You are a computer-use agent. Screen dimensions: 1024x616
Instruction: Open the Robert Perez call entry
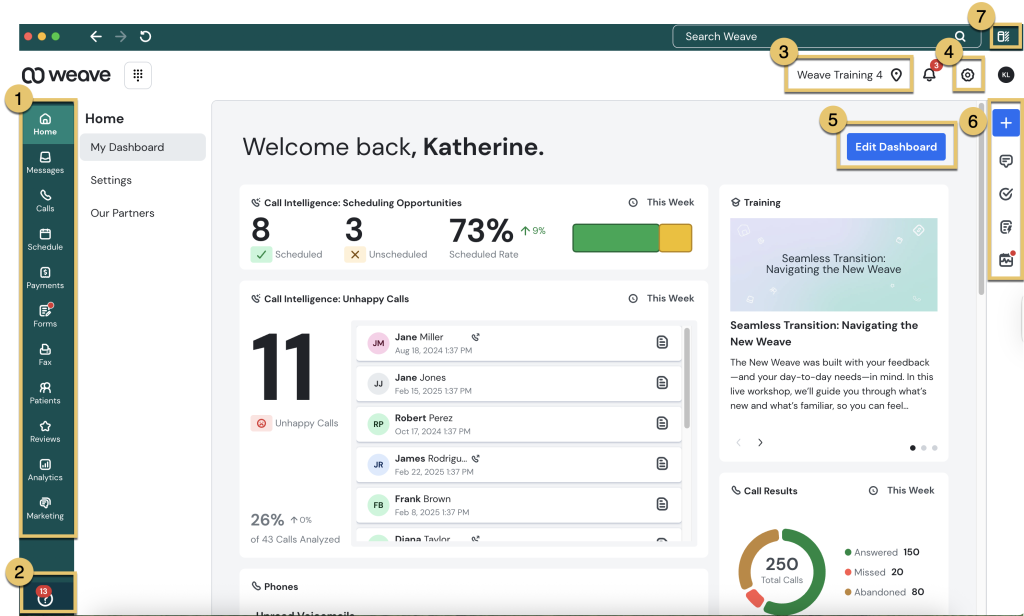(x=519, y=424)
